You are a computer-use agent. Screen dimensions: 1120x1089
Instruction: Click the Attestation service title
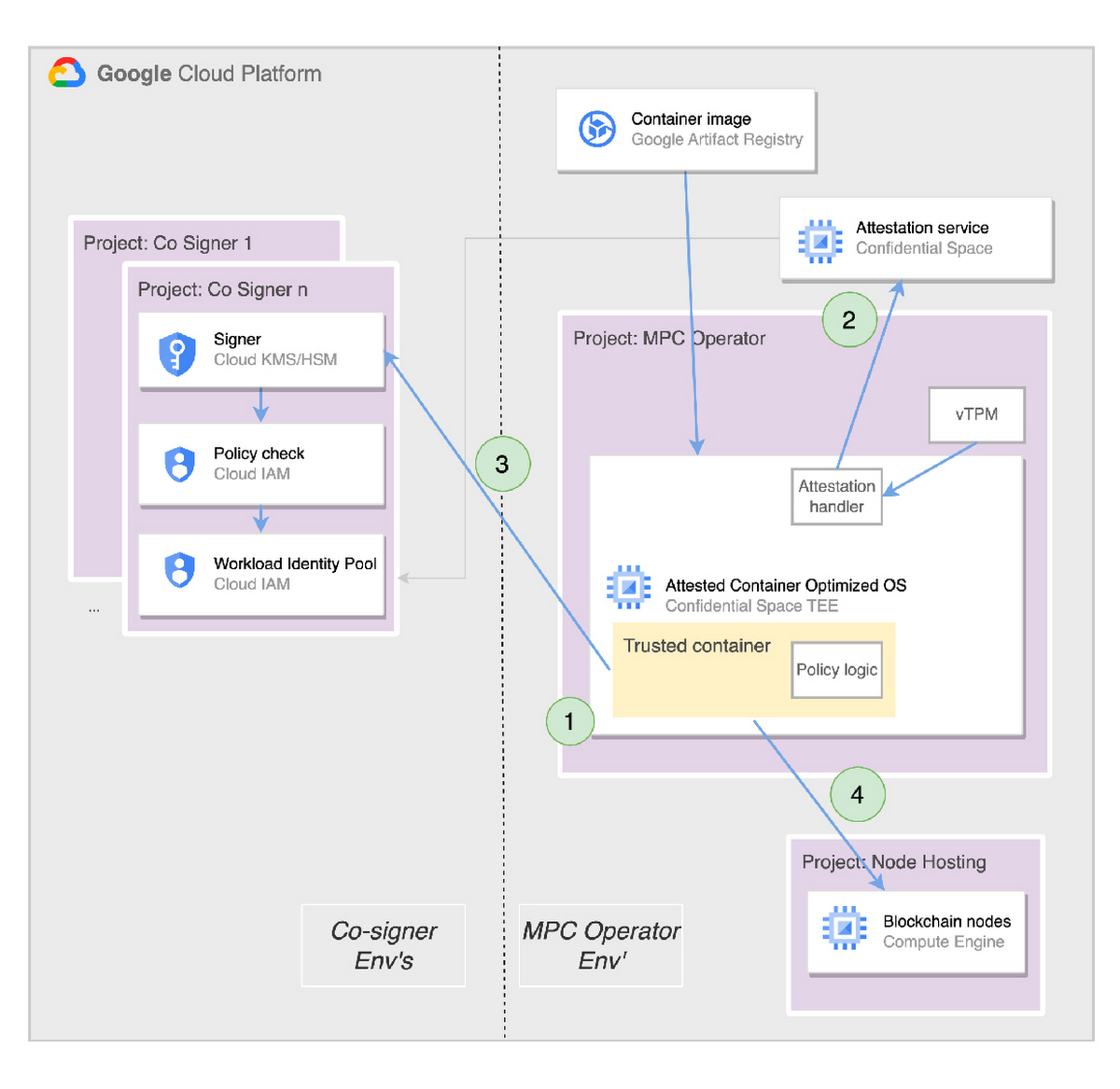[x=922, y=228]
